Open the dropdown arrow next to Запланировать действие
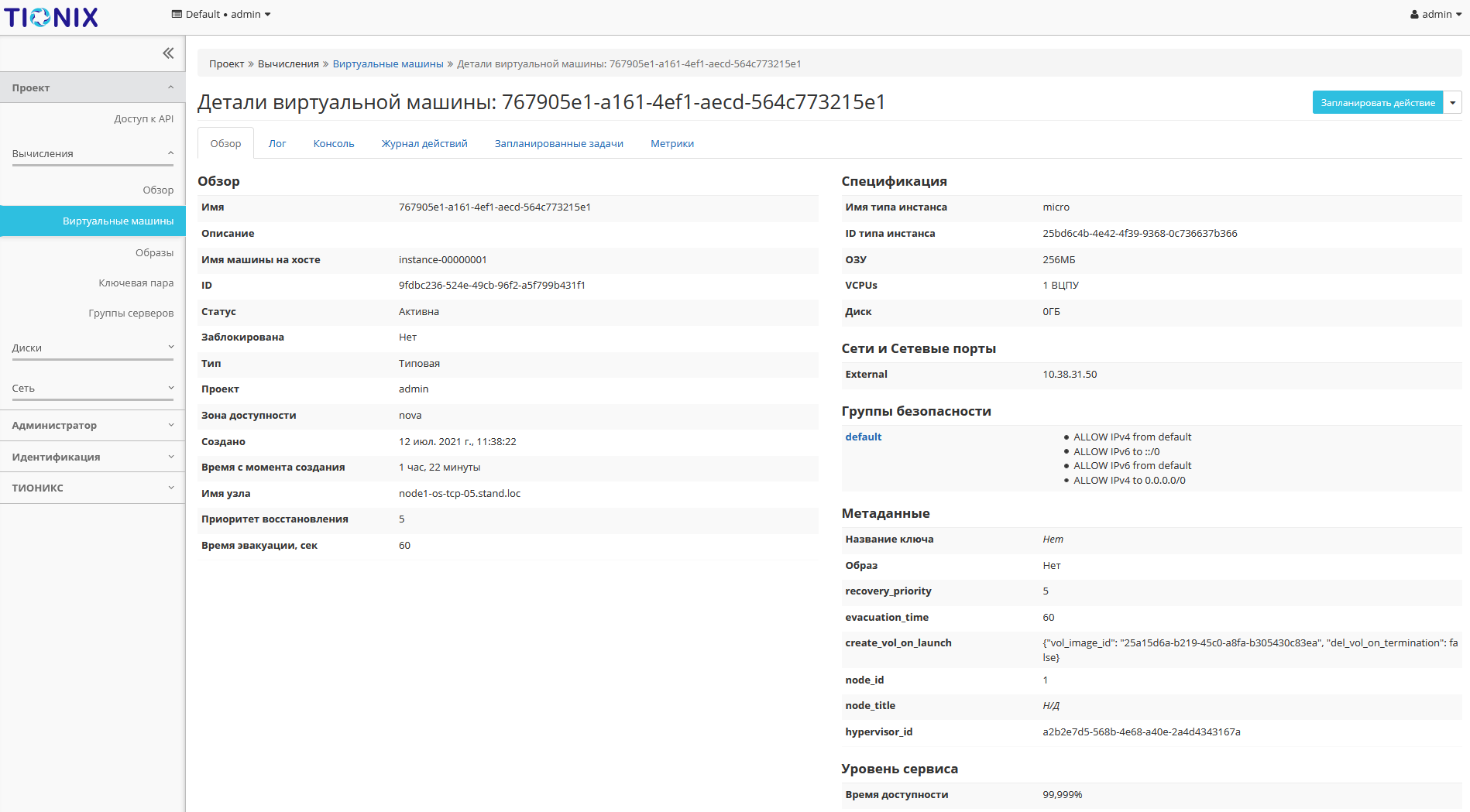 point(1453,101)
